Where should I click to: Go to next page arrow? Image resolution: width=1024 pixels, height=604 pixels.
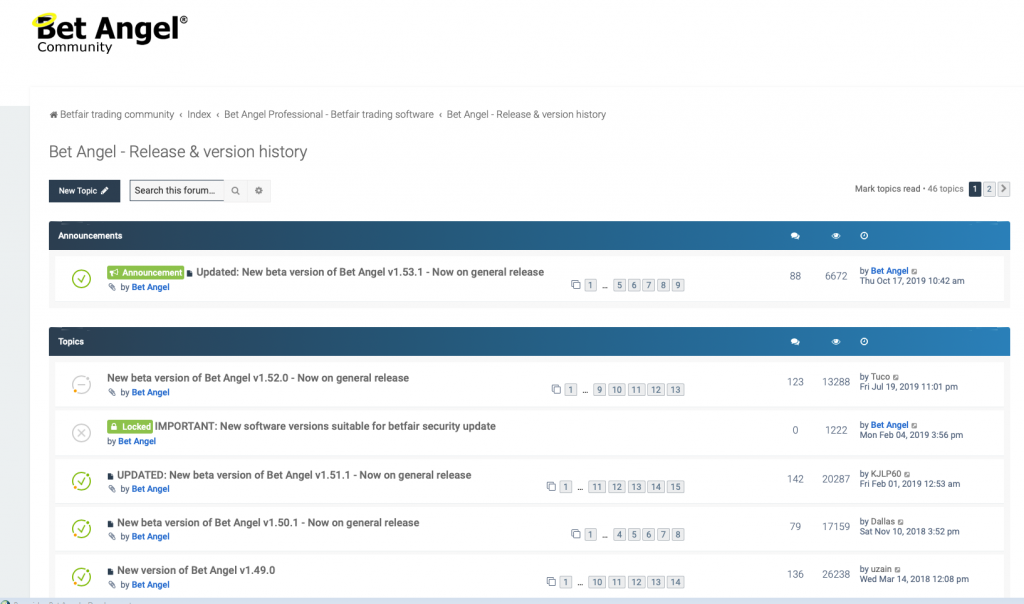coord(1004,189)
